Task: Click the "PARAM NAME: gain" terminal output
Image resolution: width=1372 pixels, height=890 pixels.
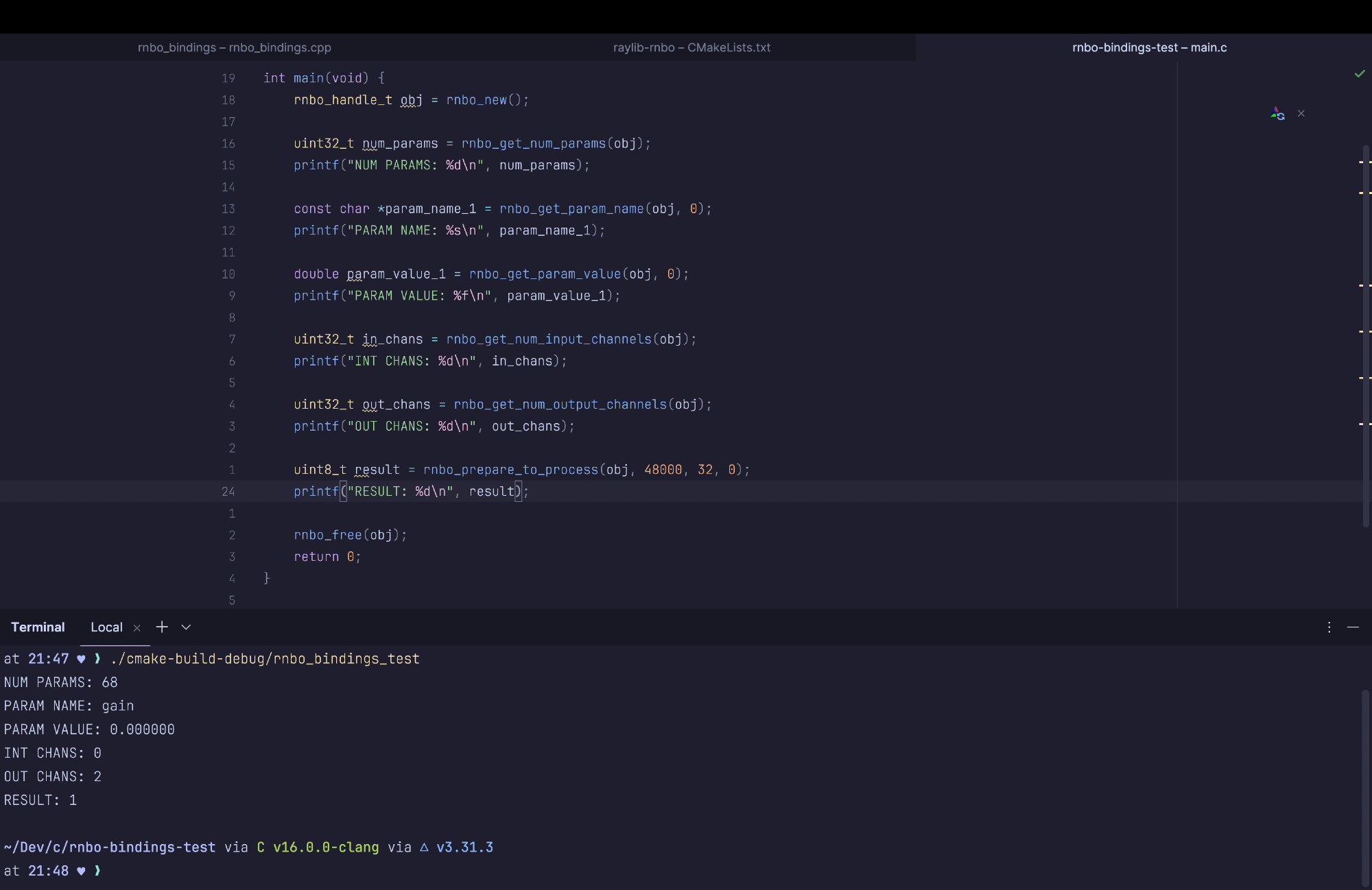Action: click(69, 706)
